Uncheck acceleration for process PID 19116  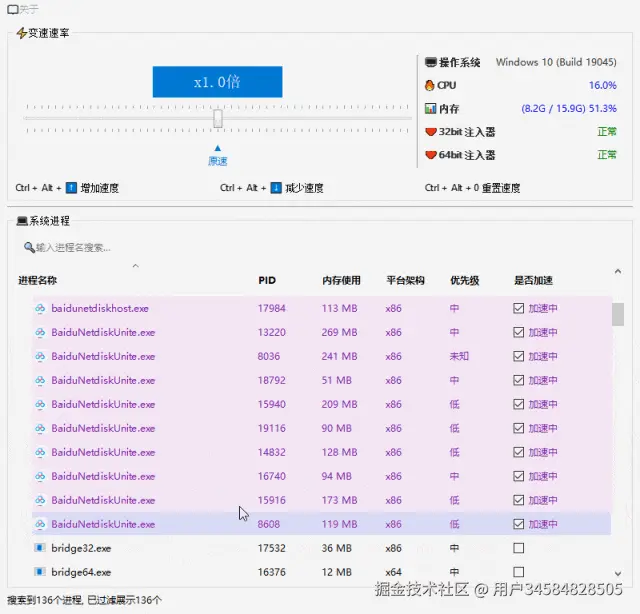(518, 428)
